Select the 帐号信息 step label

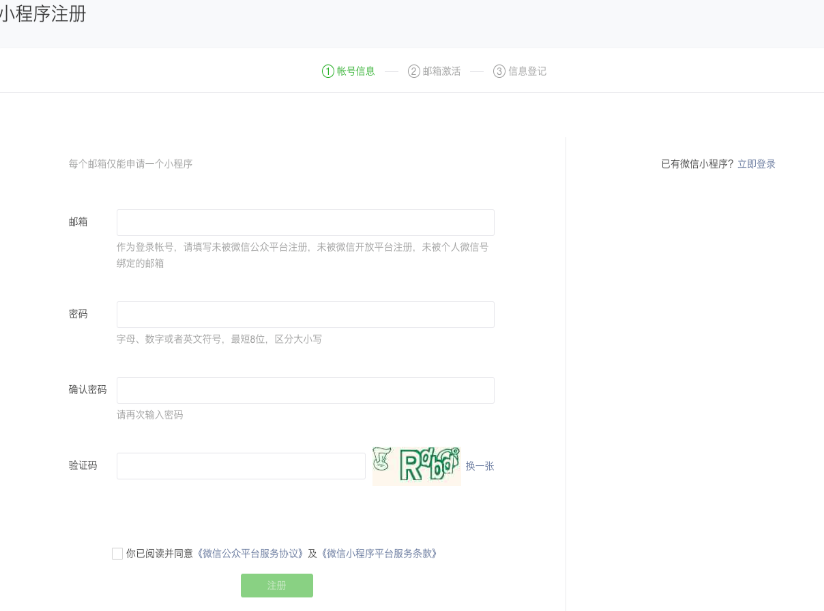pos(356,71)
